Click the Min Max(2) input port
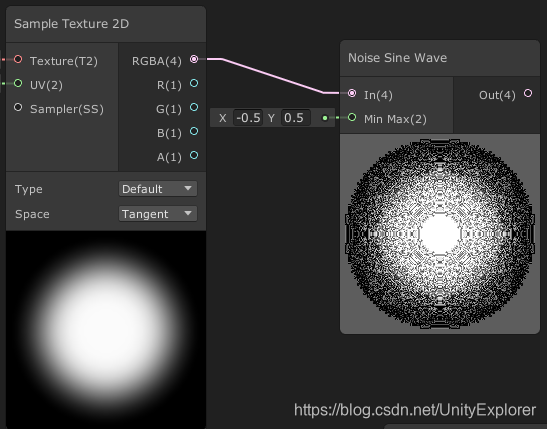 pyautogui.click(x=352, y=118)
